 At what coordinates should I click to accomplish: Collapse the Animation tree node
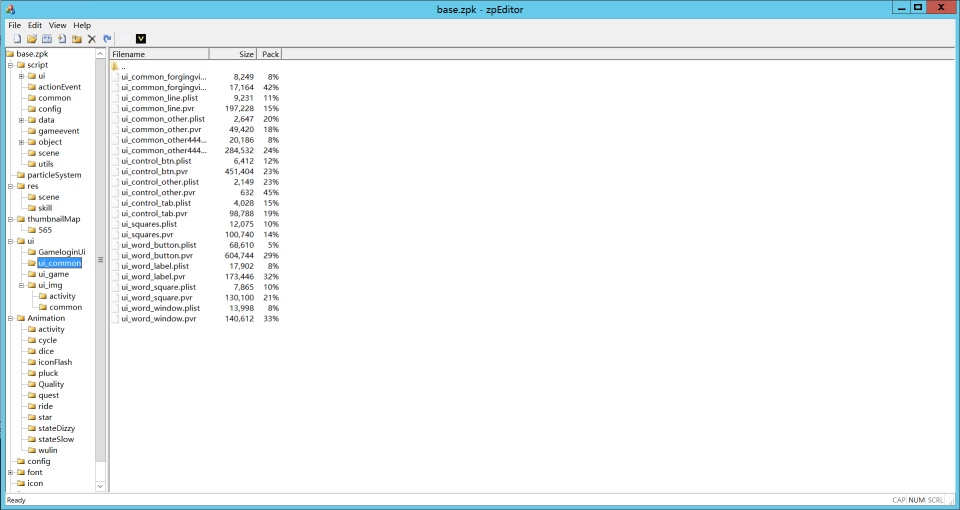(10, 318)
